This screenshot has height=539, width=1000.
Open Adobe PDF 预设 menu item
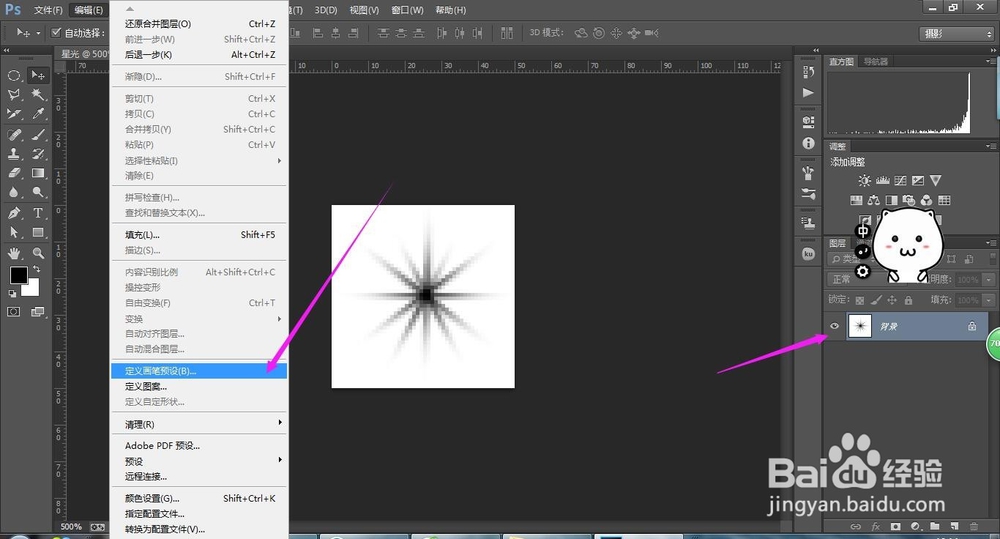pyautogui.click(x=200, y=445)
